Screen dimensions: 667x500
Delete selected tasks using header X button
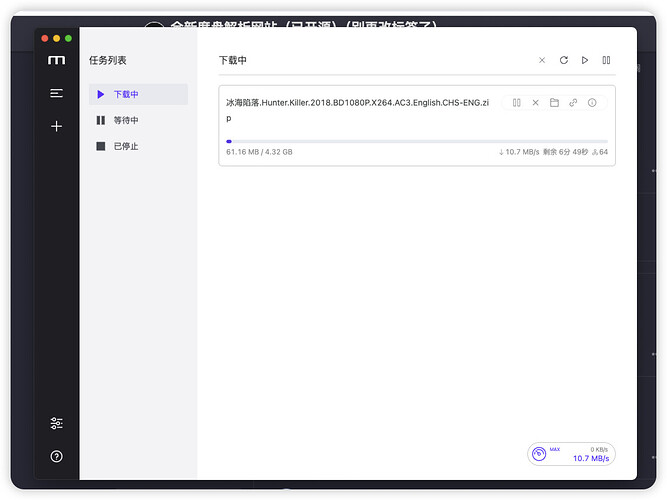coord(542,60)
